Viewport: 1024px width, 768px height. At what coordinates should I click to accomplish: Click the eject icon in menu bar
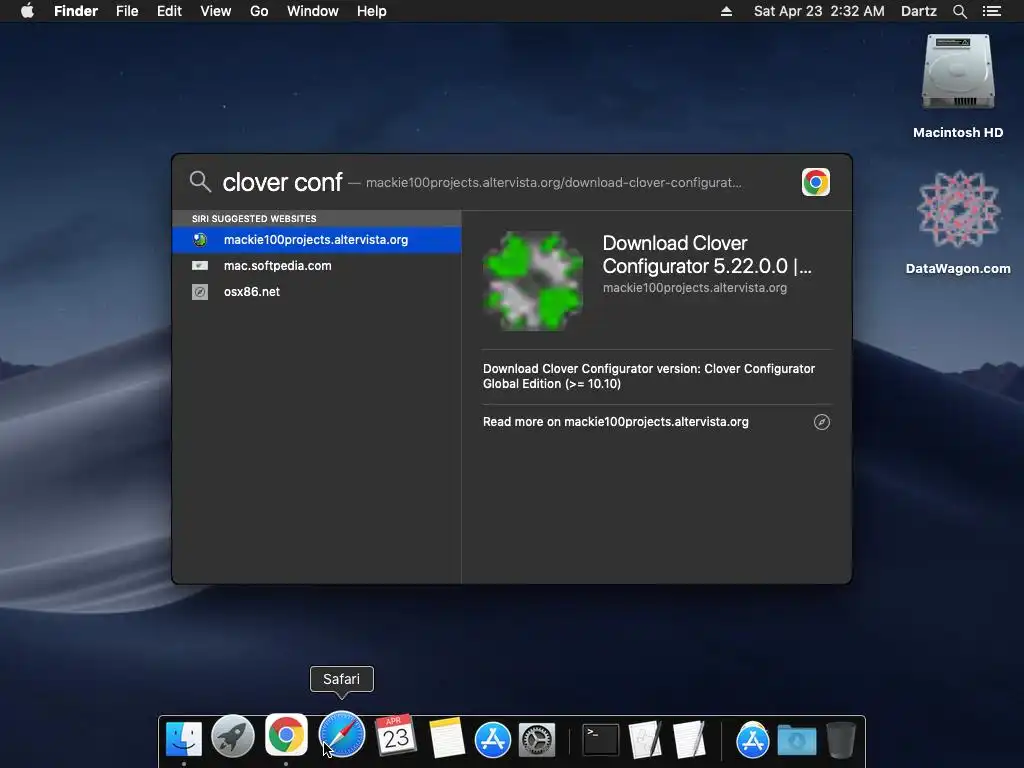click(726, 11)
